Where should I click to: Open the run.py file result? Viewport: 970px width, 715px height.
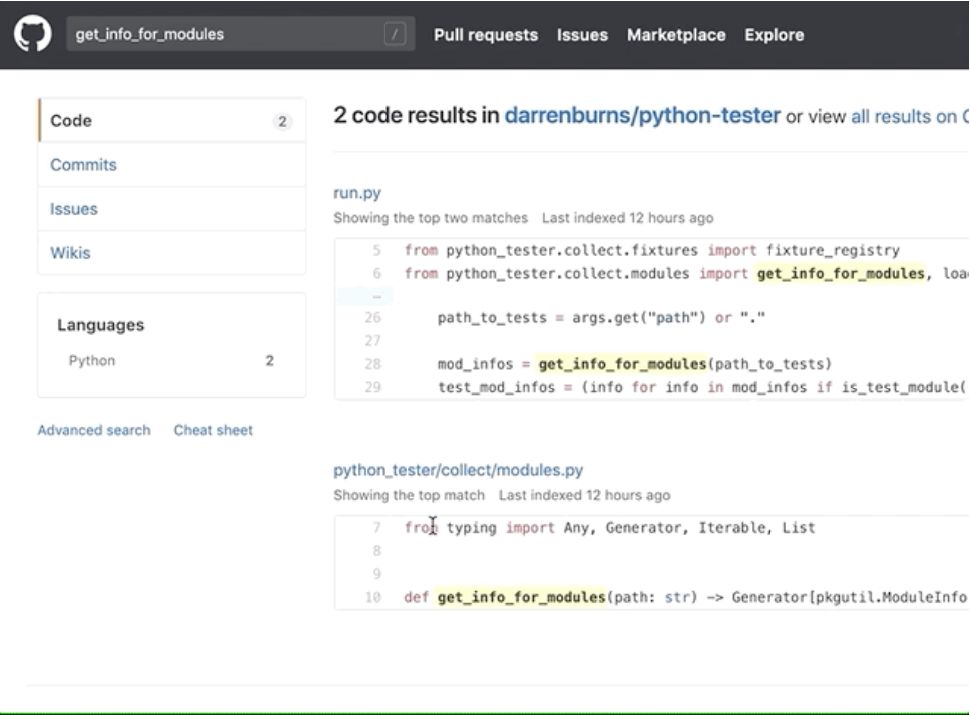coord(357,193)
